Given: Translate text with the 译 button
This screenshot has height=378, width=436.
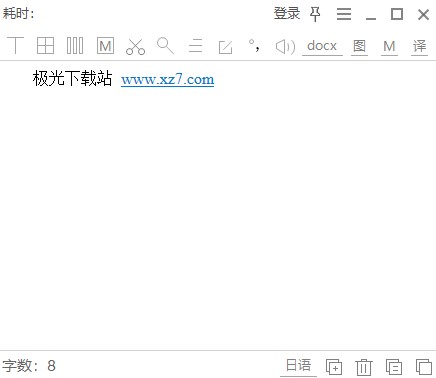Looking at the screenshot, I should click(419, 46).
